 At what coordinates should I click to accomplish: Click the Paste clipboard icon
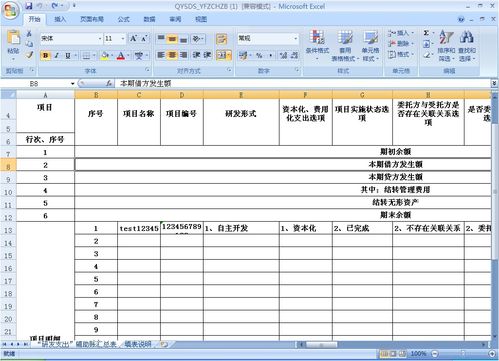coord(13,37)
